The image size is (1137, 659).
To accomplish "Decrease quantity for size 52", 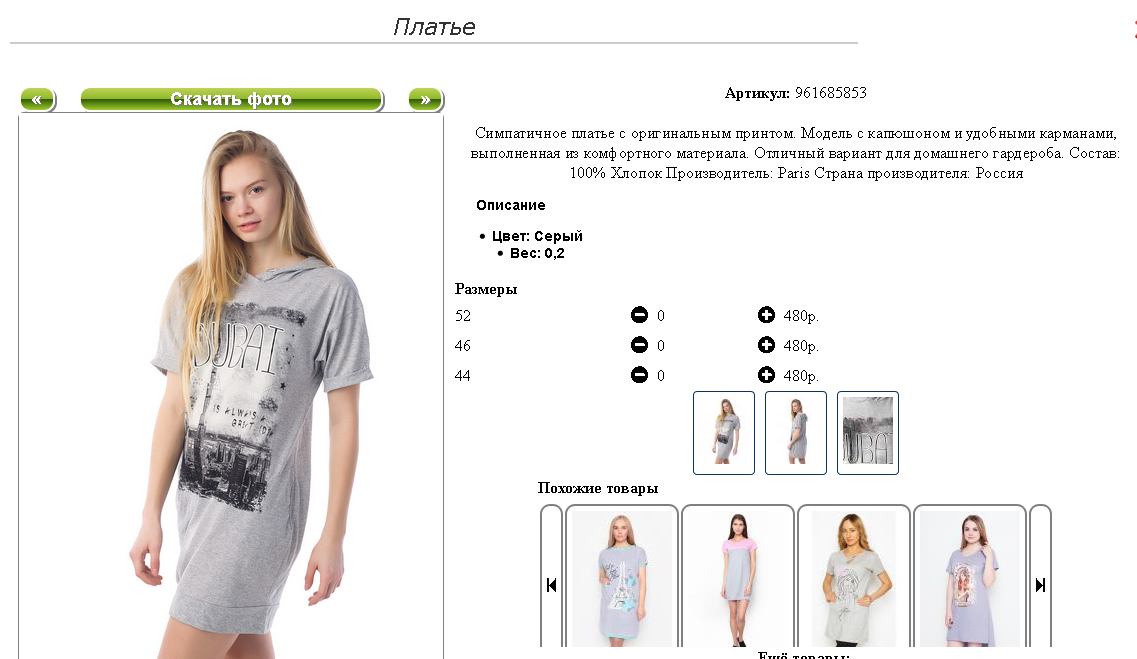I will tap(639, 315).
